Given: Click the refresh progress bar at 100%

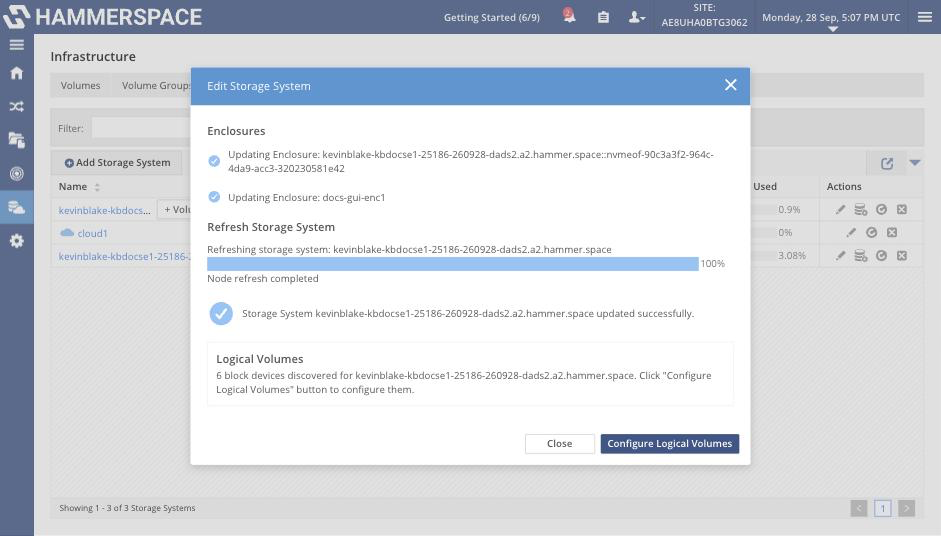Looking at the screenshot, I should tap(452, 264).
